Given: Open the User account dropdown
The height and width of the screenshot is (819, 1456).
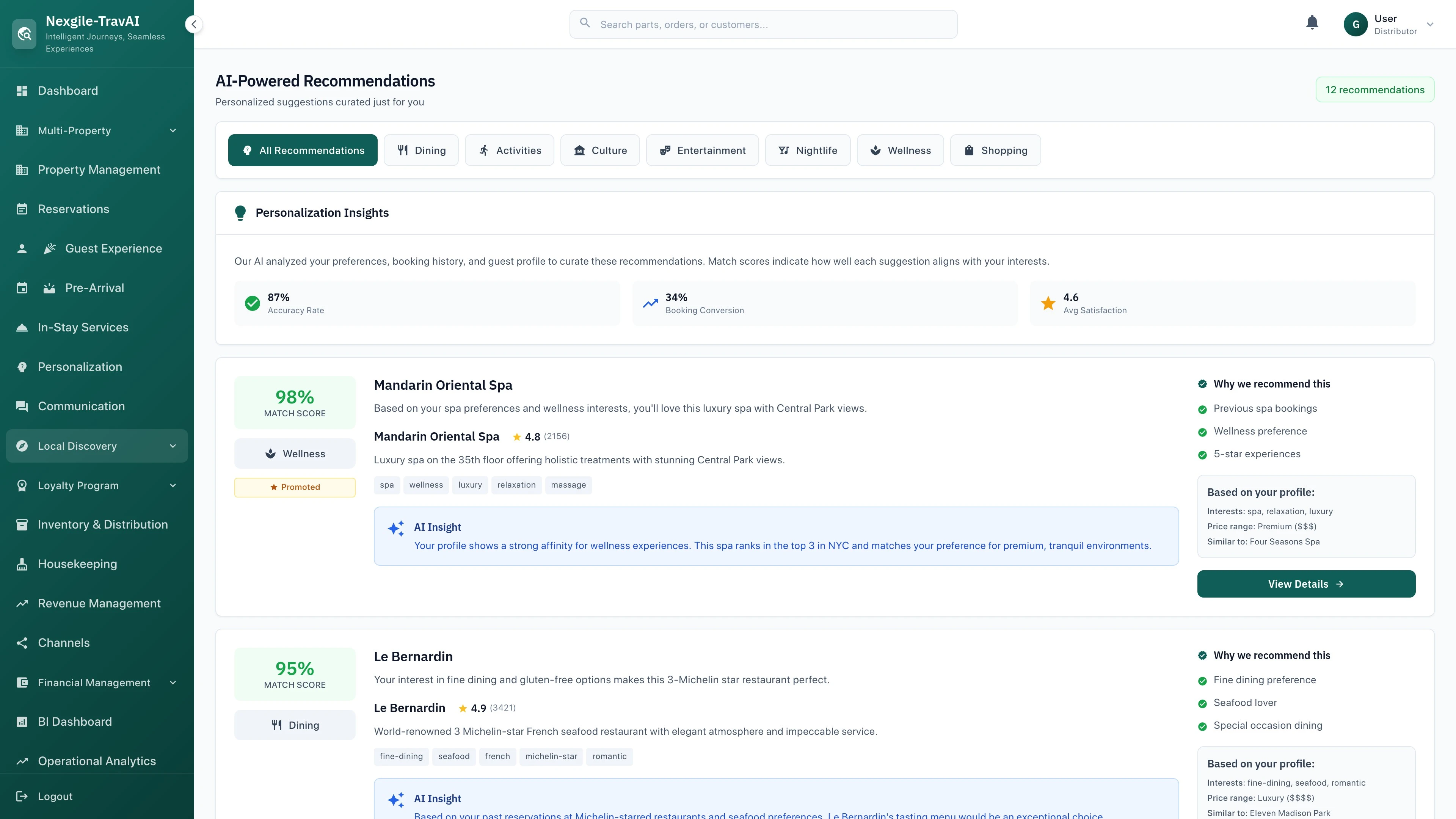Looking at the screenshot, I should (1430, 24).
